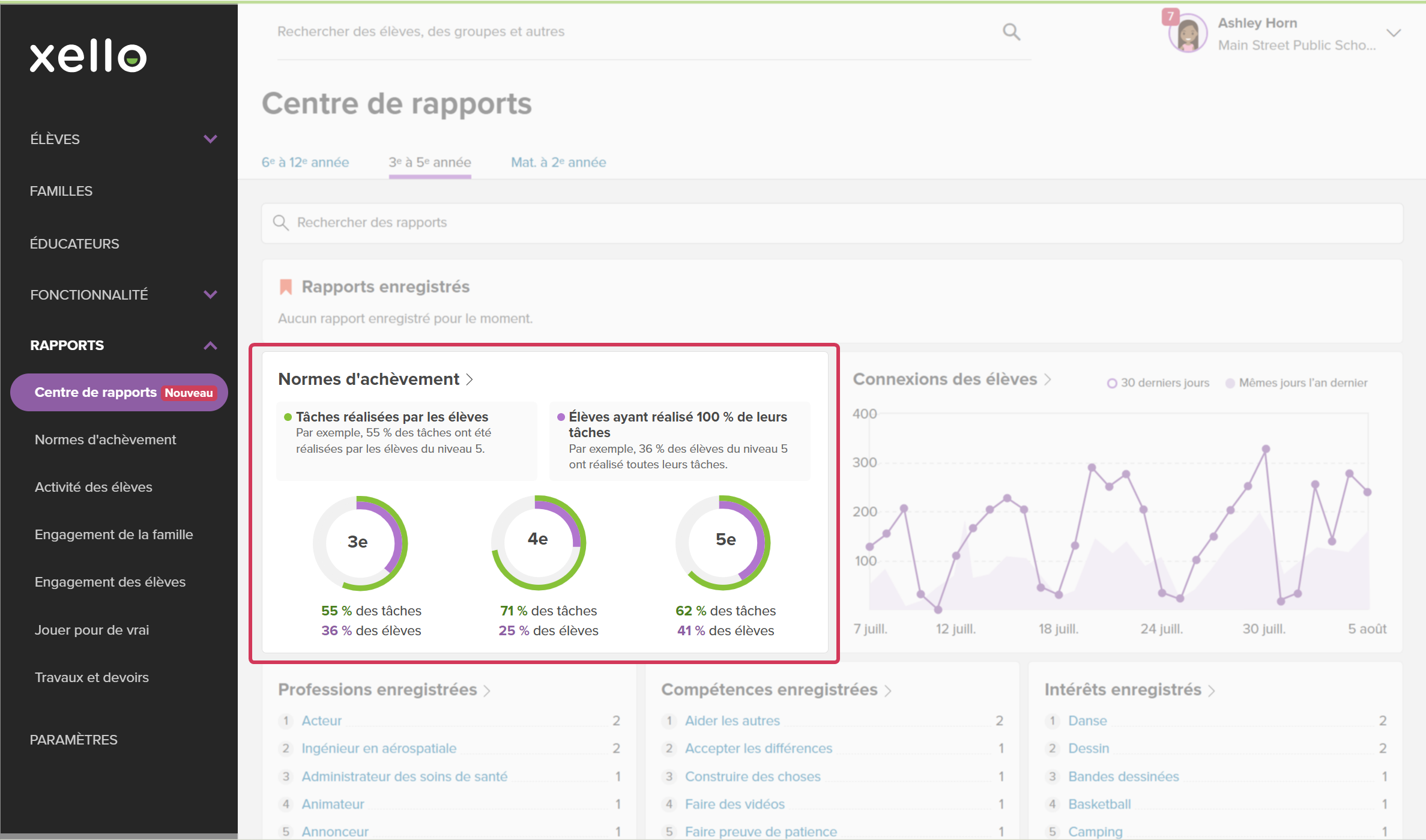Click the 5e grade donut chart
Image resolution: width=1426 pixels, height=840 pixels.
pos(723,542)
